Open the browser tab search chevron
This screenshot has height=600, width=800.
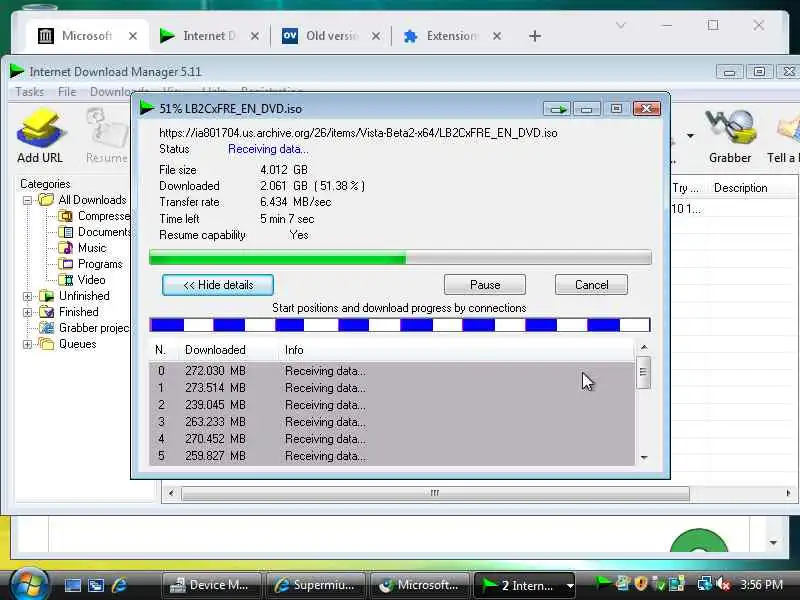620,25
